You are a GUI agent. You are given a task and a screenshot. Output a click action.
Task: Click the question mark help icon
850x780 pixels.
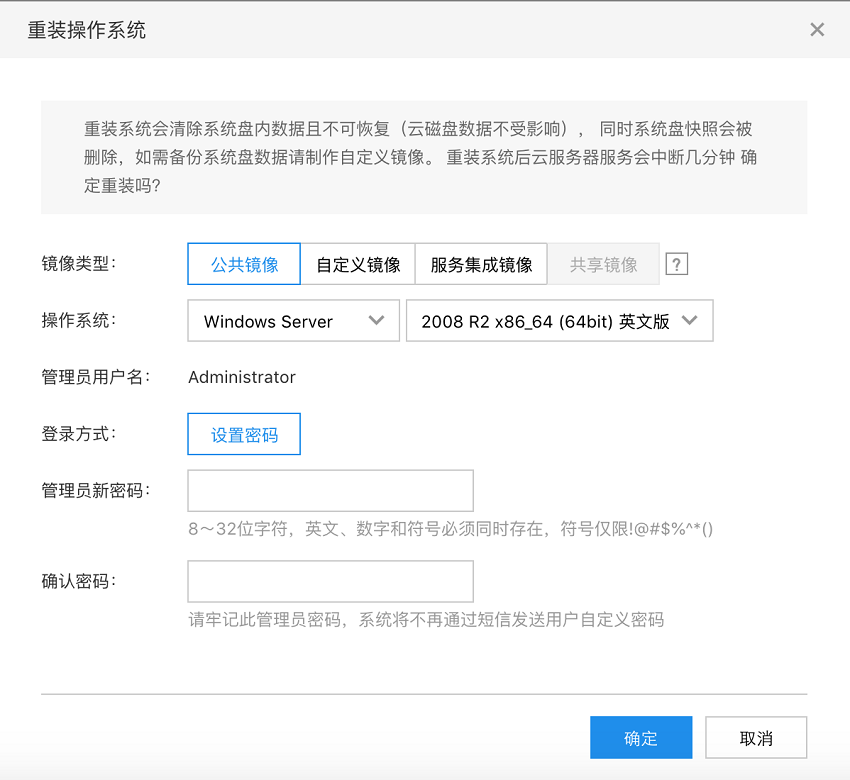point(677,265)
